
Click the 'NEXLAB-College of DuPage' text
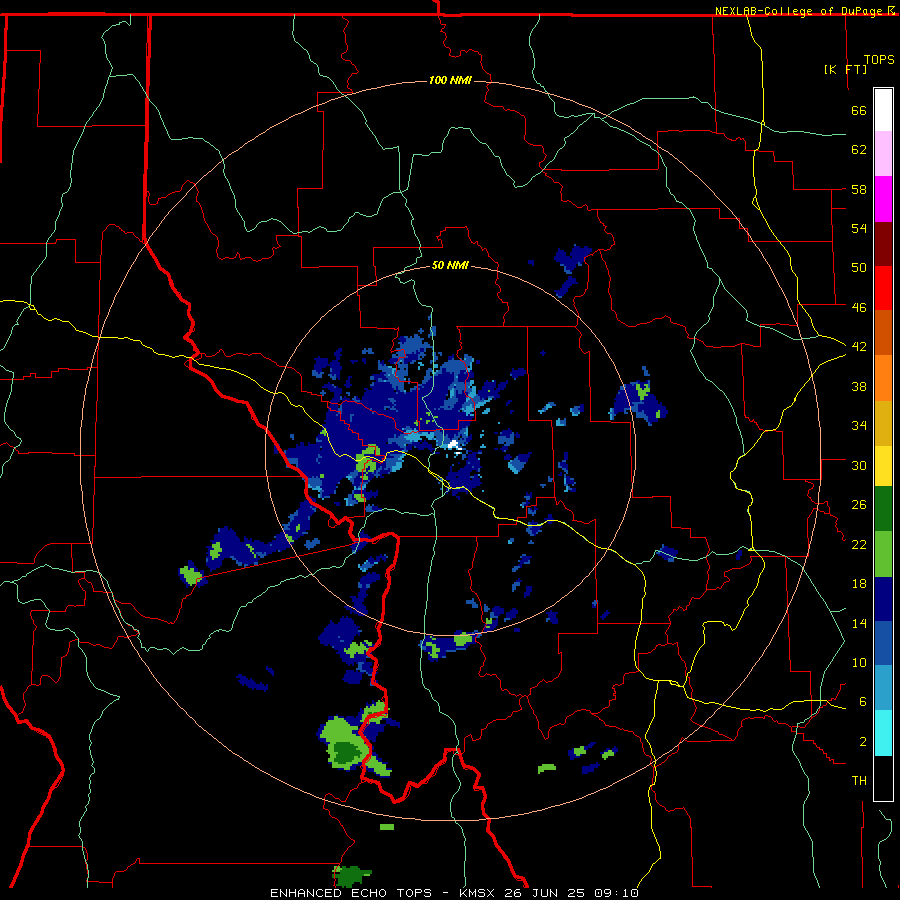click(x=800, y=11)
